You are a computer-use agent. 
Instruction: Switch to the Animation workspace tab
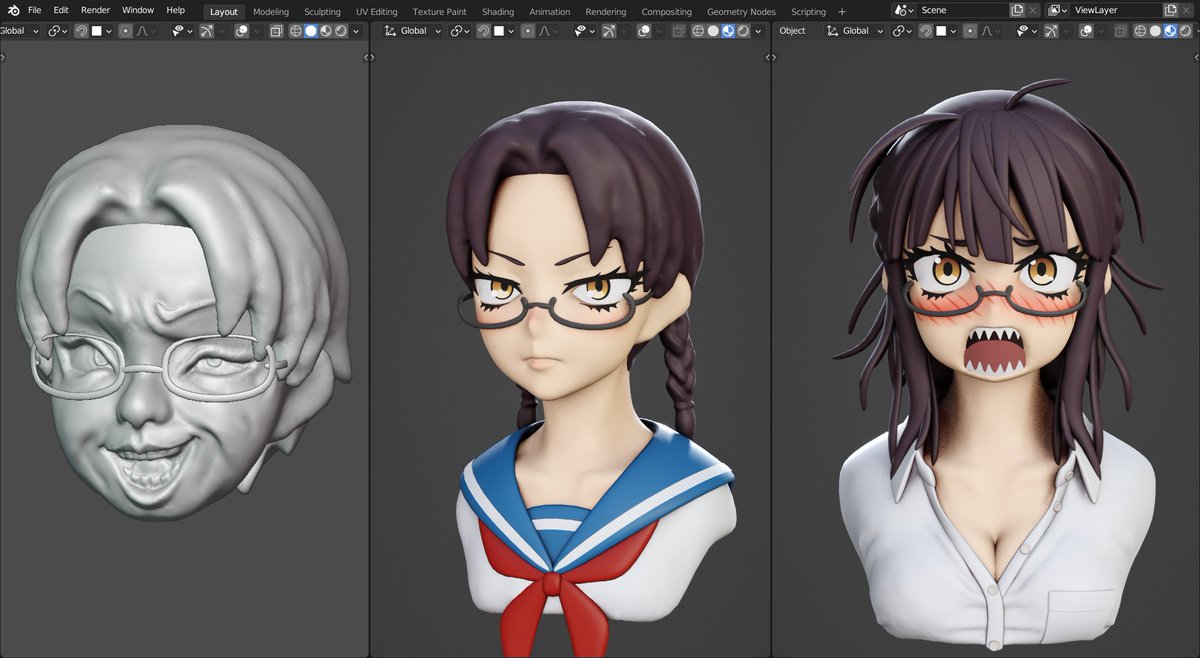point(549,12)
